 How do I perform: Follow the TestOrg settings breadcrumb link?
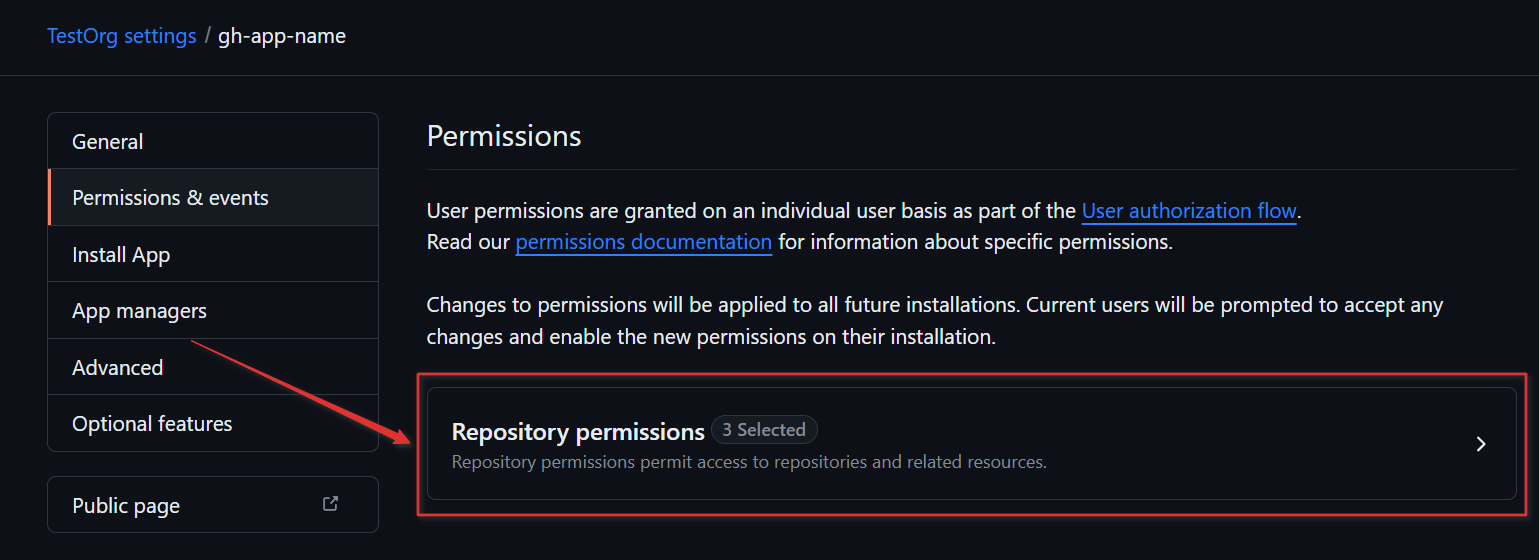122,36
